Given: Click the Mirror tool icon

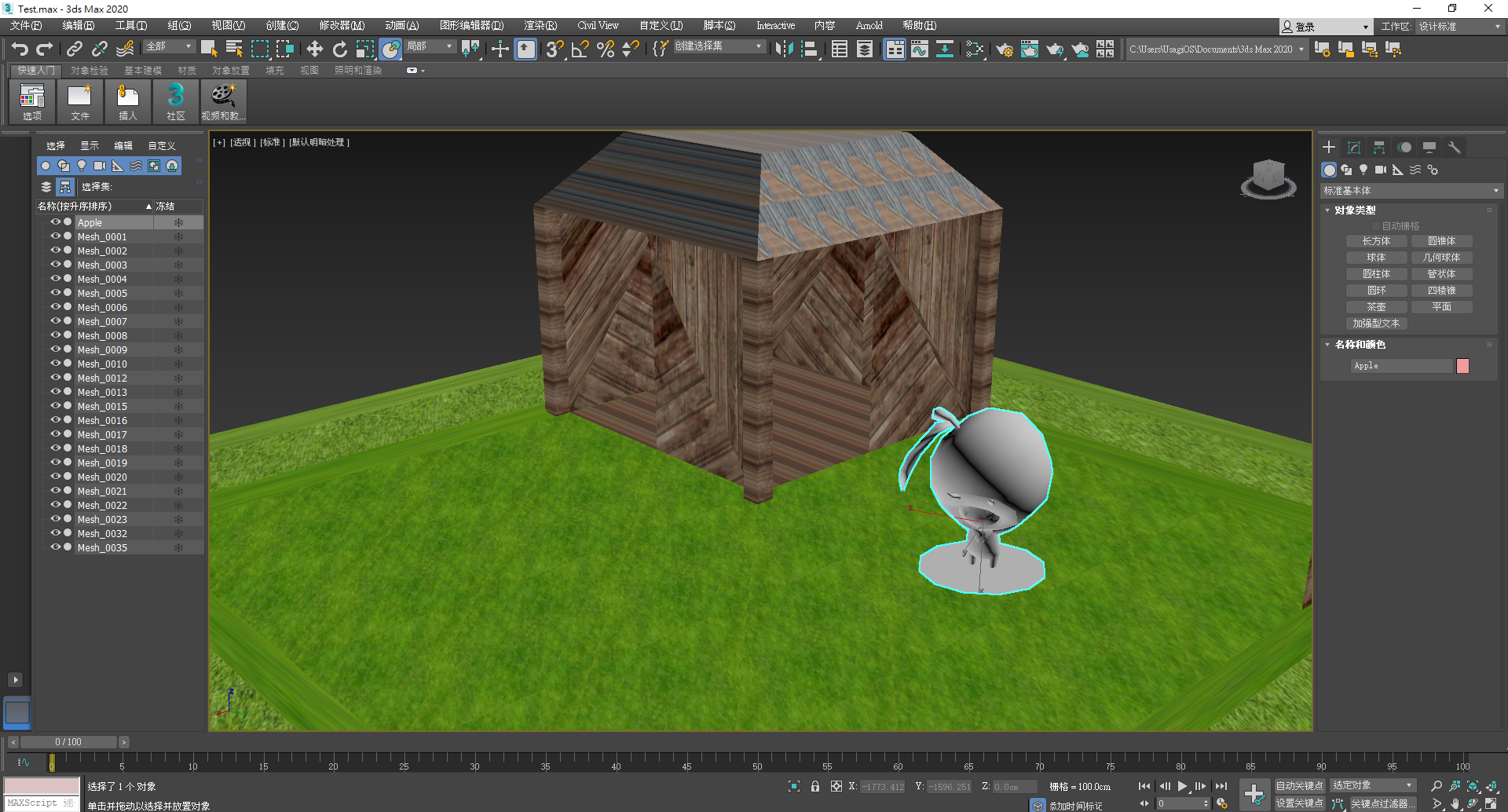Looking at the screenshot, I should coord(783,49).
